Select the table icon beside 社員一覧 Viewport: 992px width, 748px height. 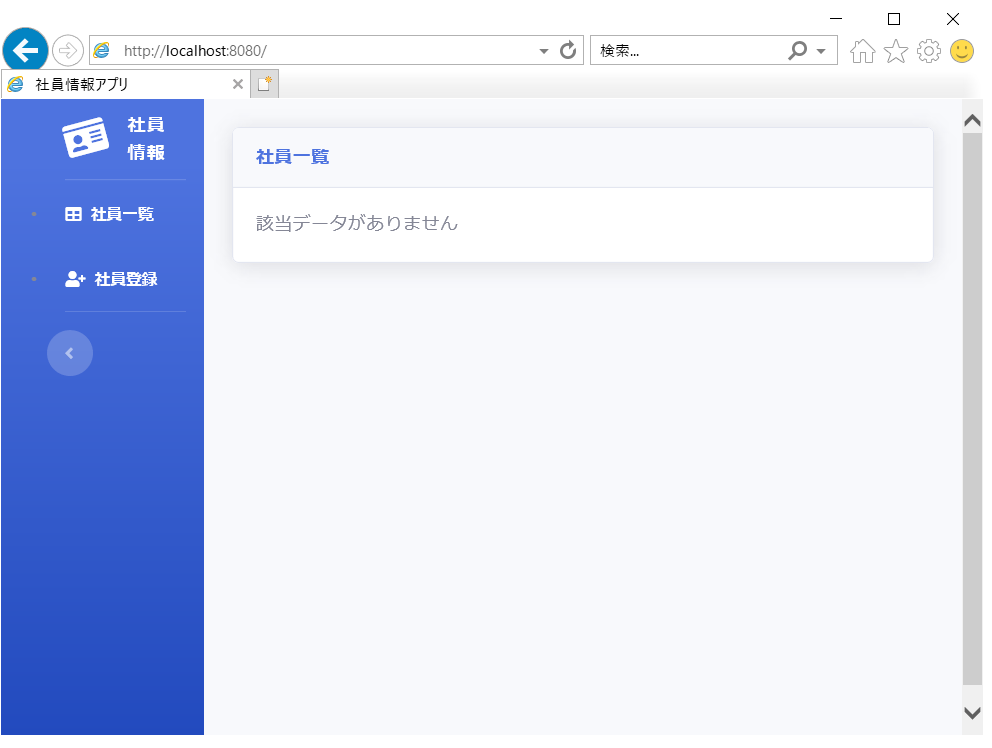[75, 213]
